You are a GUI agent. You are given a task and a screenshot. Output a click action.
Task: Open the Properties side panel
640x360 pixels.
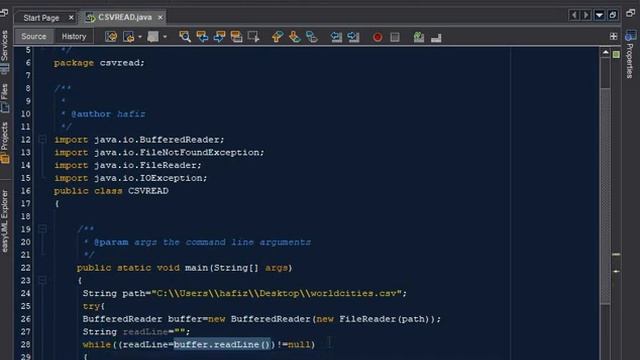630,54
